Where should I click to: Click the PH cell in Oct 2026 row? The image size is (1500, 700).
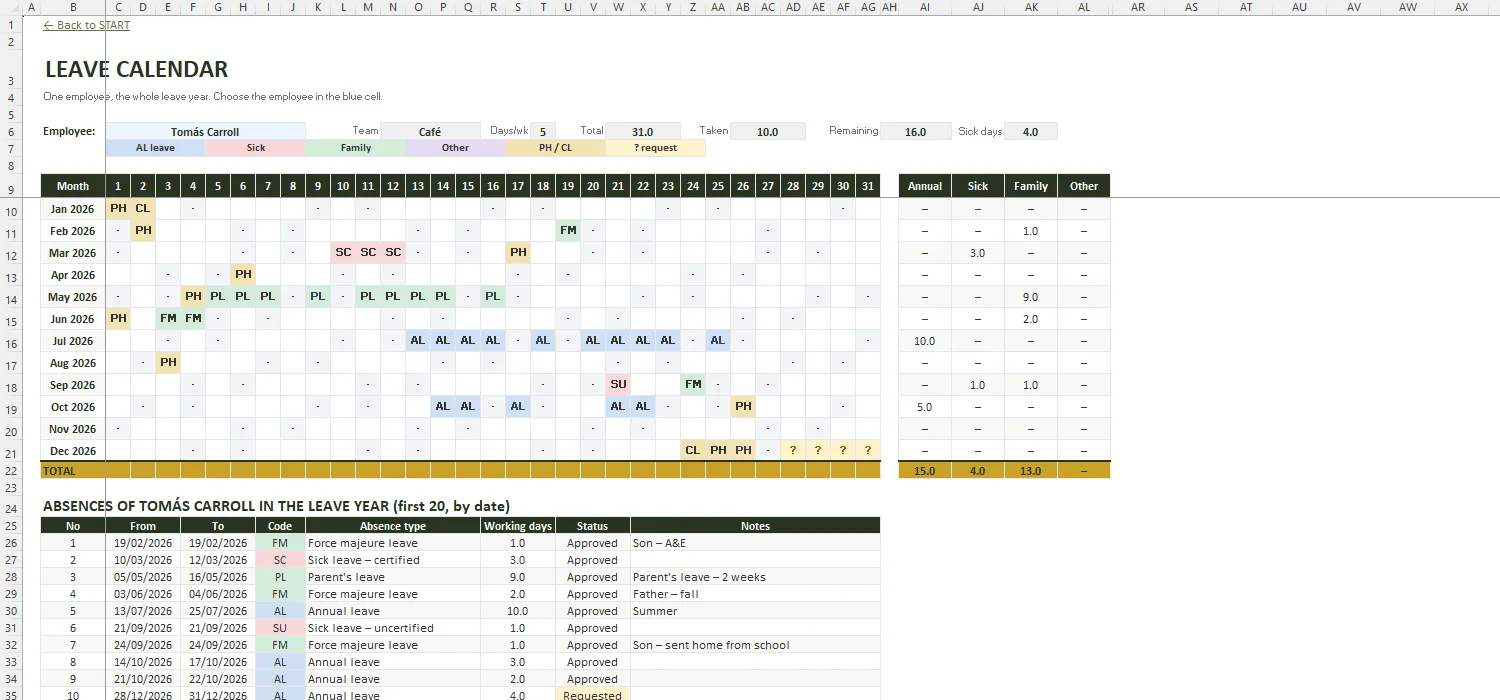point(743,407)
